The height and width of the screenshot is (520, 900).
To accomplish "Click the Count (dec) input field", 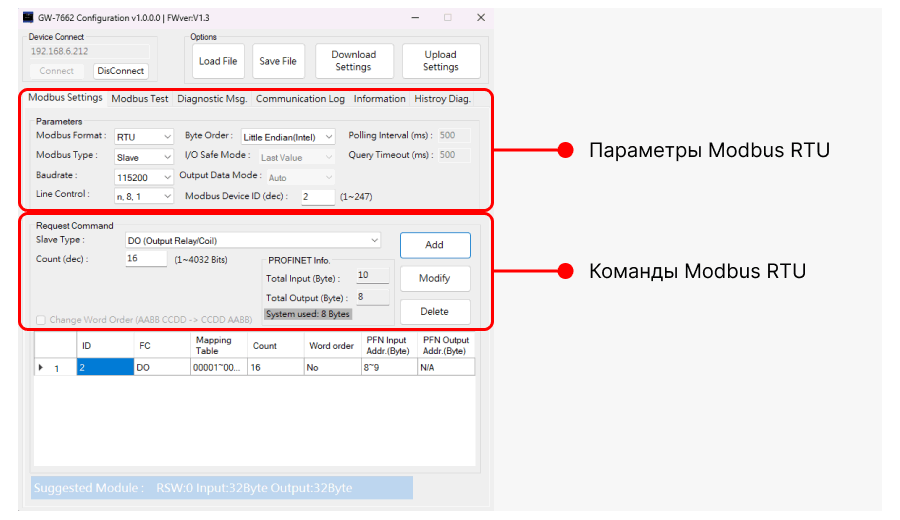I will (146, 259).
